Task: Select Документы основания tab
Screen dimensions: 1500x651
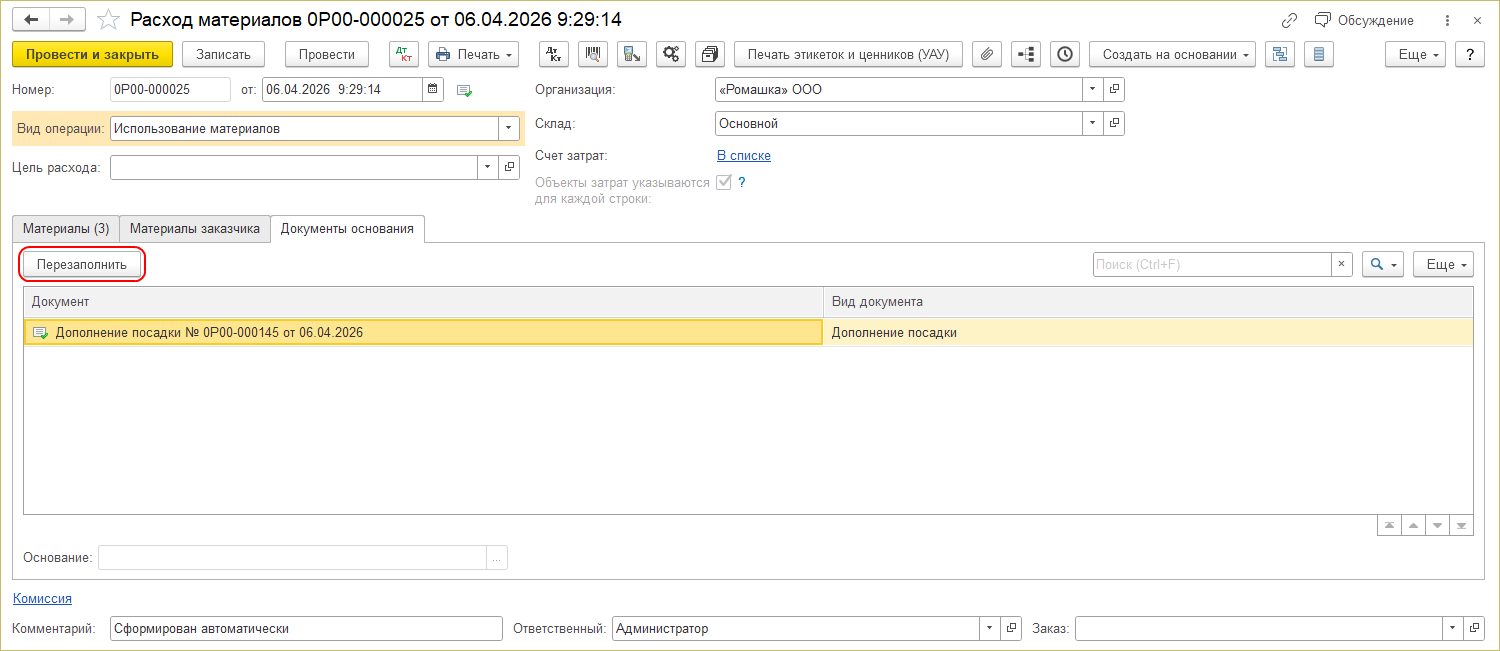Action: 347,228
